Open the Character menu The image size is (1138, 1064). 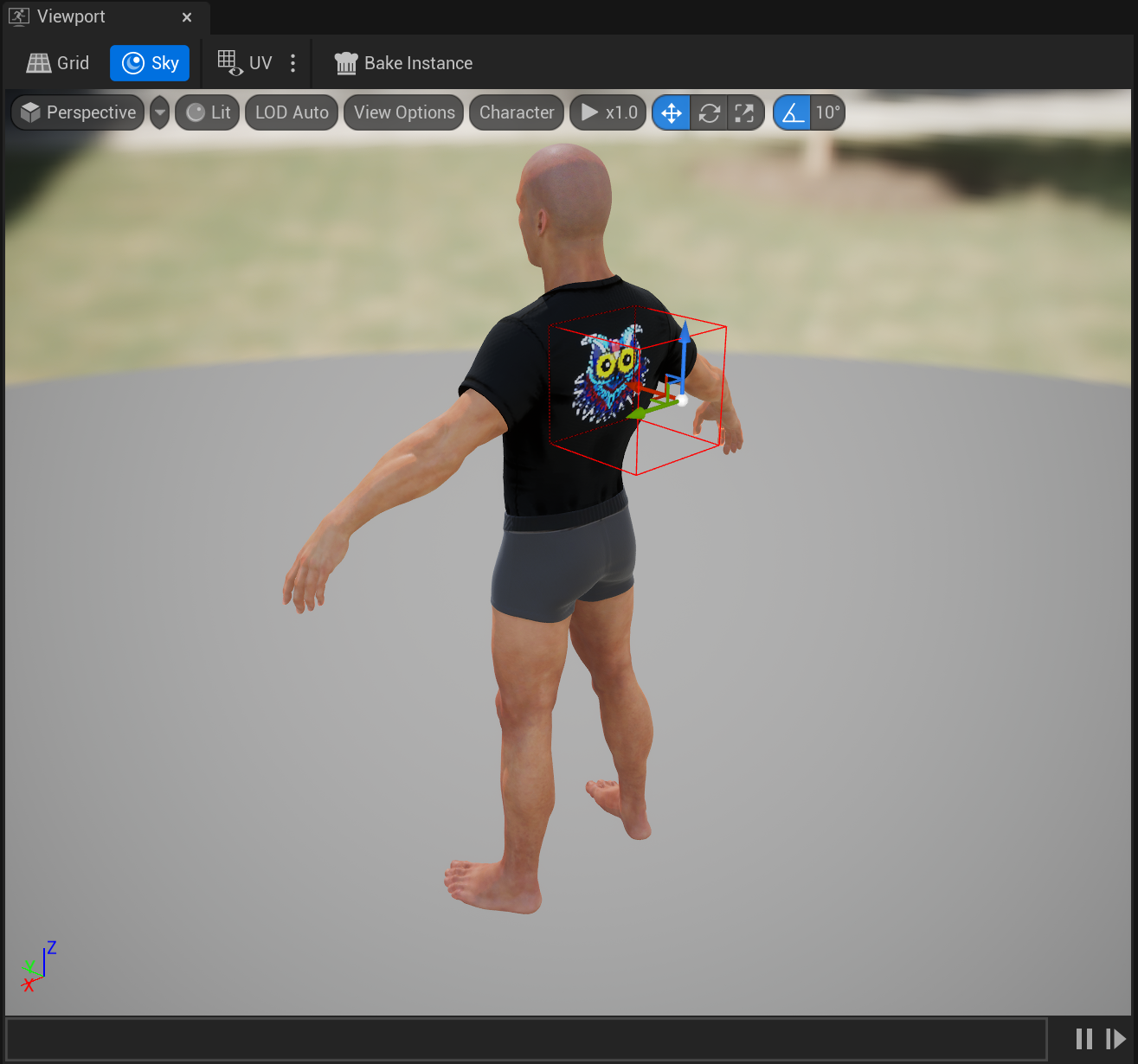517,112
